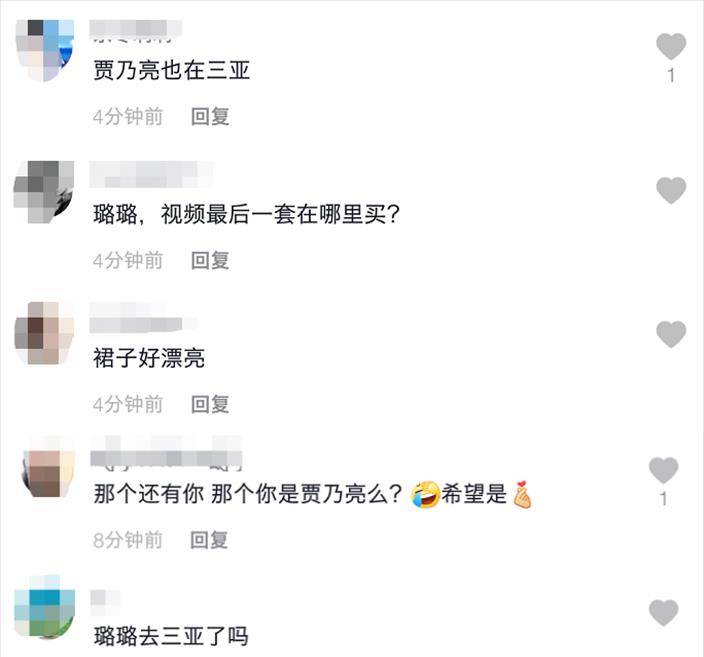Viewport: 704px width, 657px height.
Task: Like the comment 裙子好漂亮
Action: coord(671,335)
